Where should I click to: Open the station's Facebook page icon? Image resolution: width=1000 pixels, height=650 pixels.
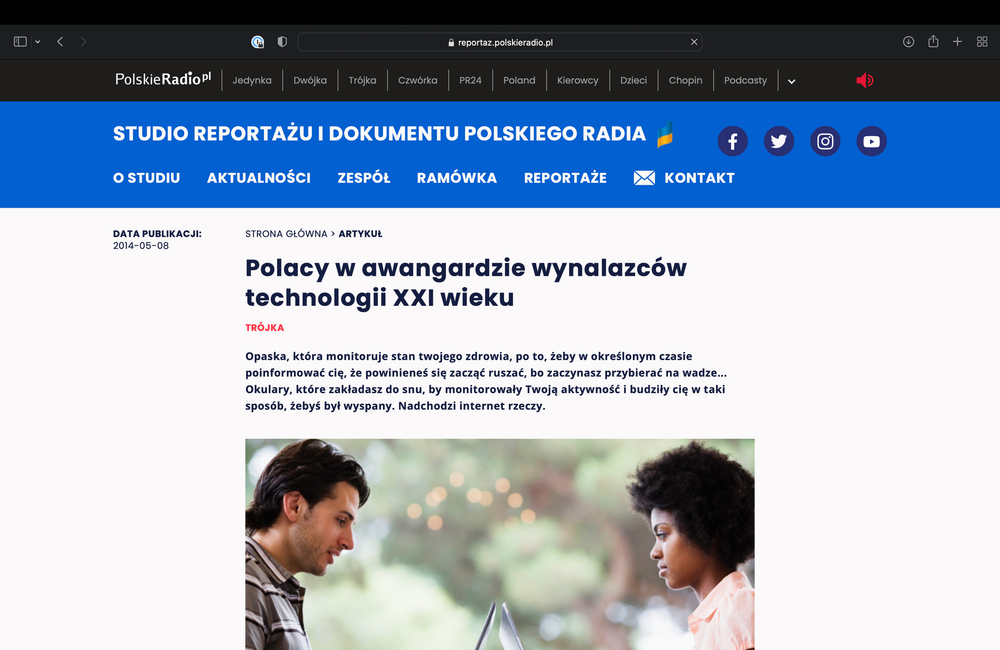[x=732, y=141]
